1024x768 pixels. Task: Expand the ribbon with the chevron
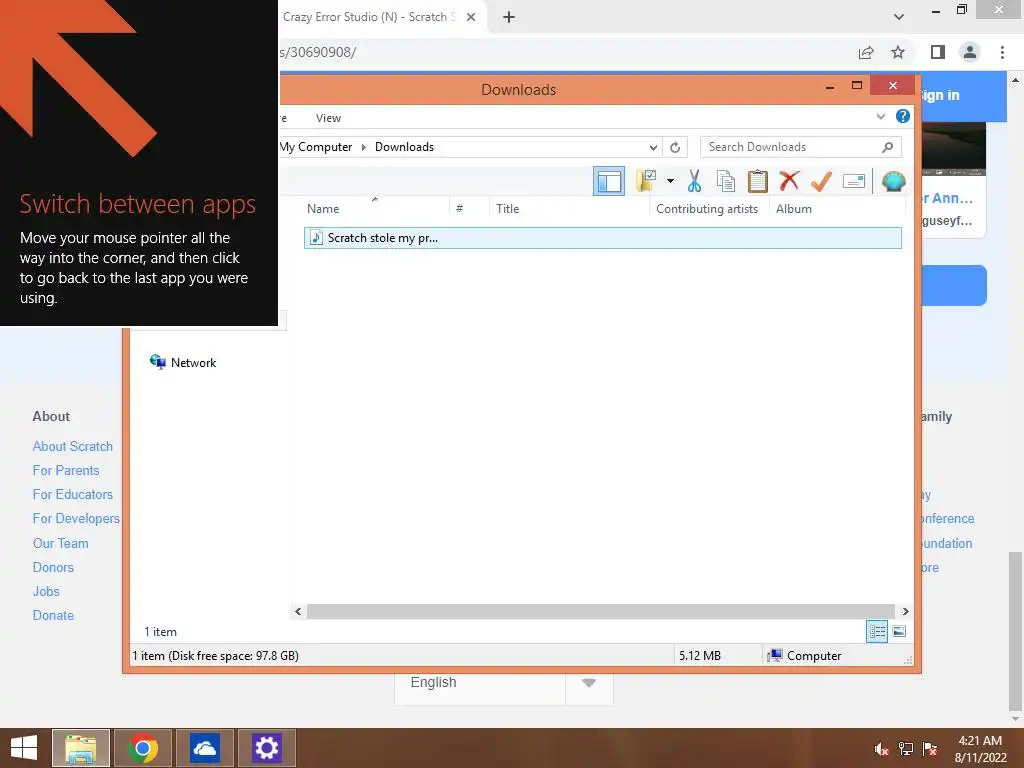(x=880, y=116)
